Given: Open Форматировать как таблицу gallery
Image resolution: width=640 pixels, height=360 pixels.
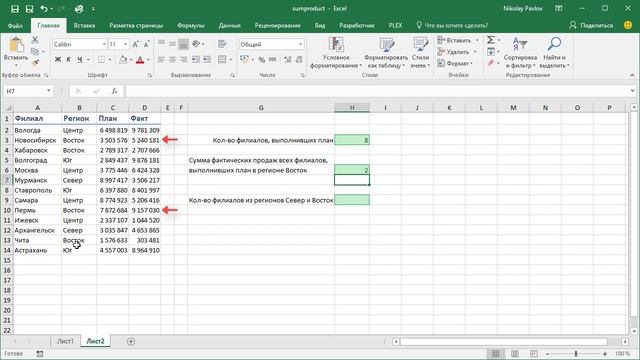Looking at the screenshot, I should pyautogui.click(x=386, y=53).
